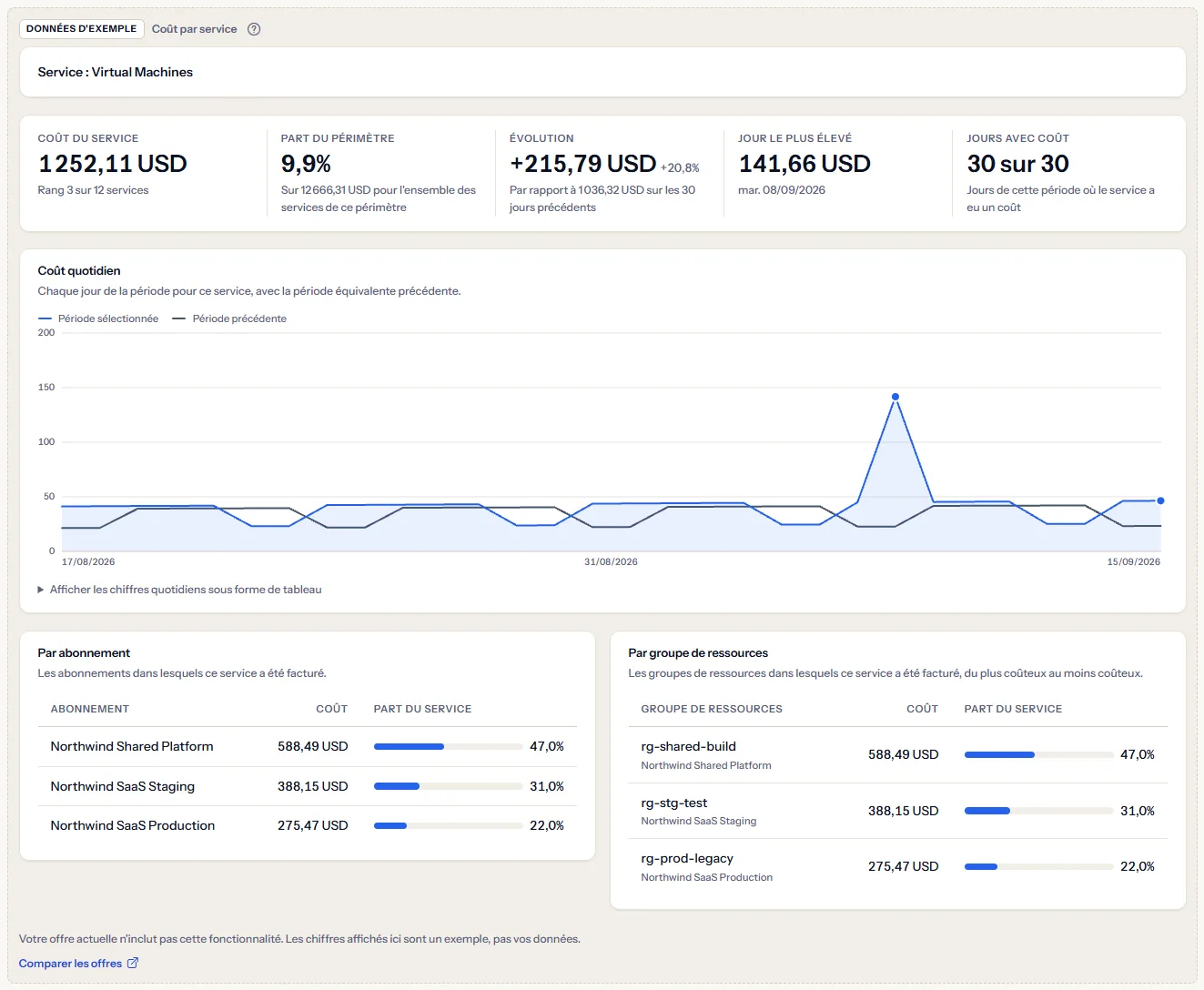Click the Par groupe de ressources section title

point(698,652)
